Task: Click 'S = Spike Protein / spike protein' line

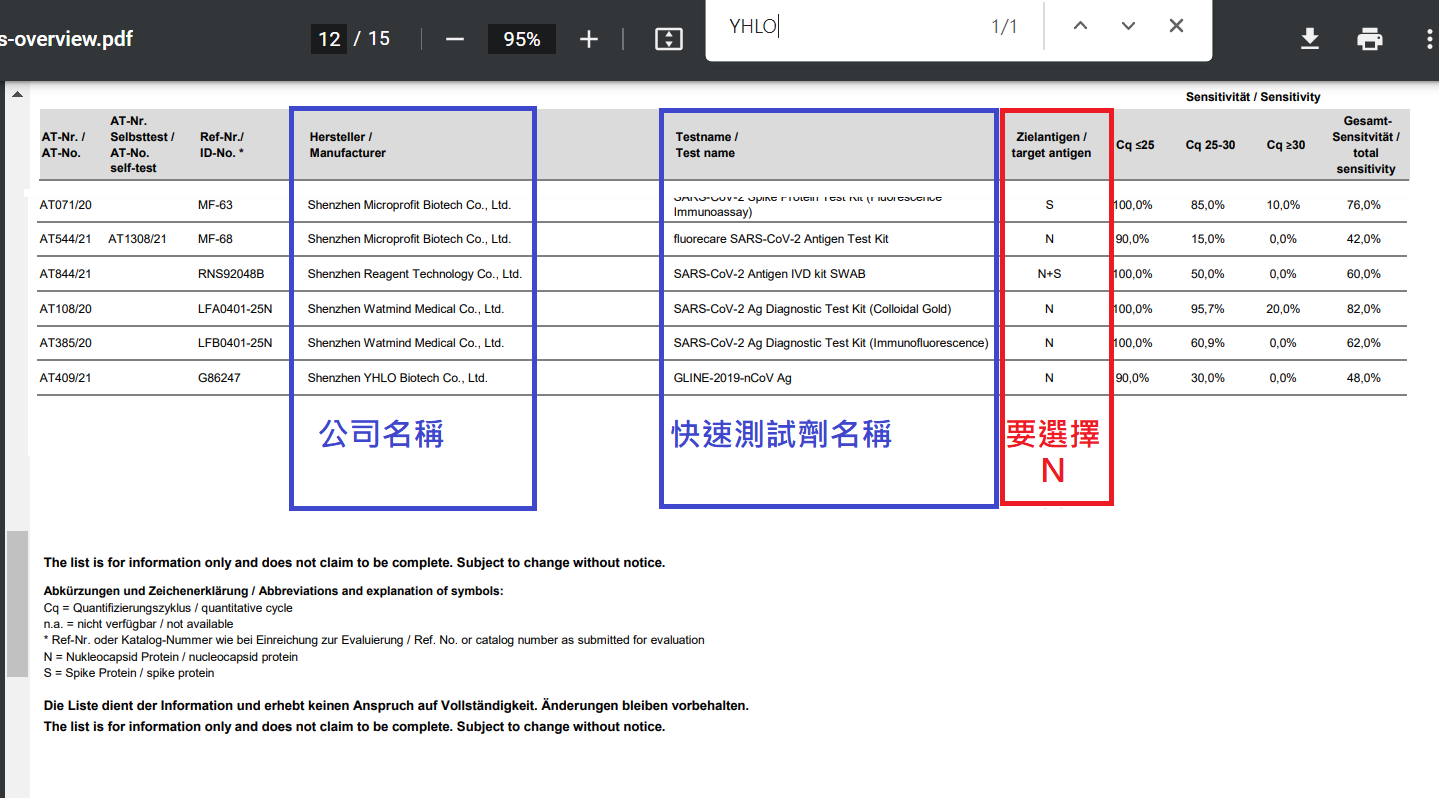Action: tap(129, 673)
